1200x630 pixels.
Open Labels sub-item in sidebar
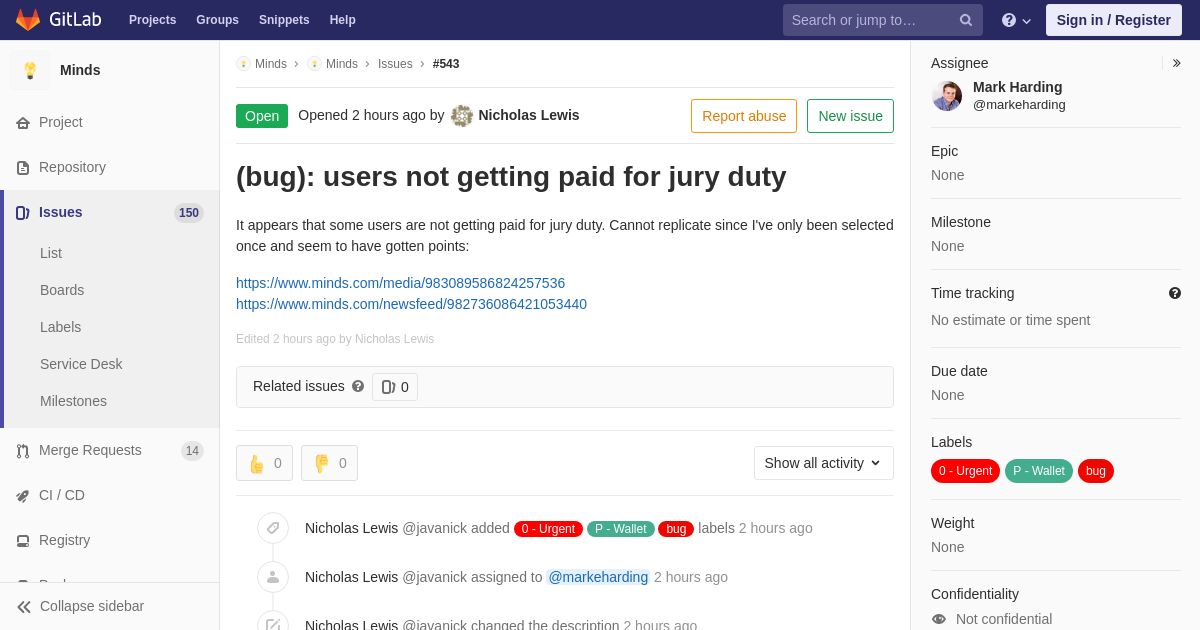(x=61, y=327)
